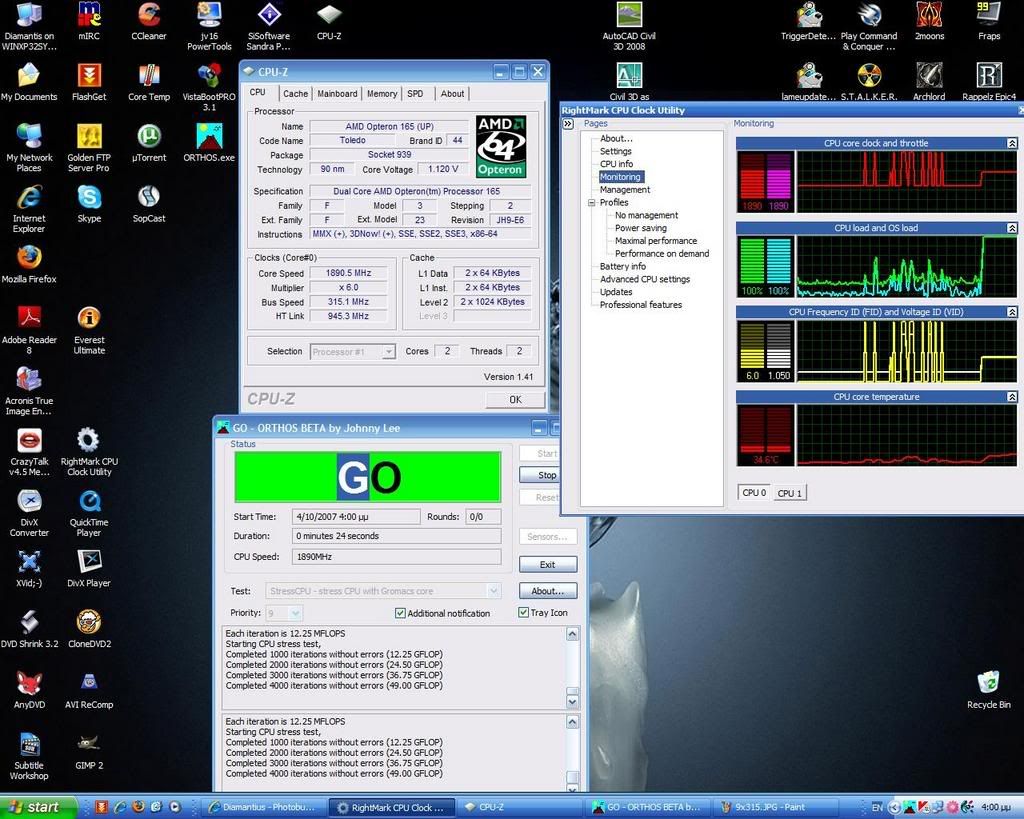Open Mozilla Firefox desktop icon

(x=29, y=264)
